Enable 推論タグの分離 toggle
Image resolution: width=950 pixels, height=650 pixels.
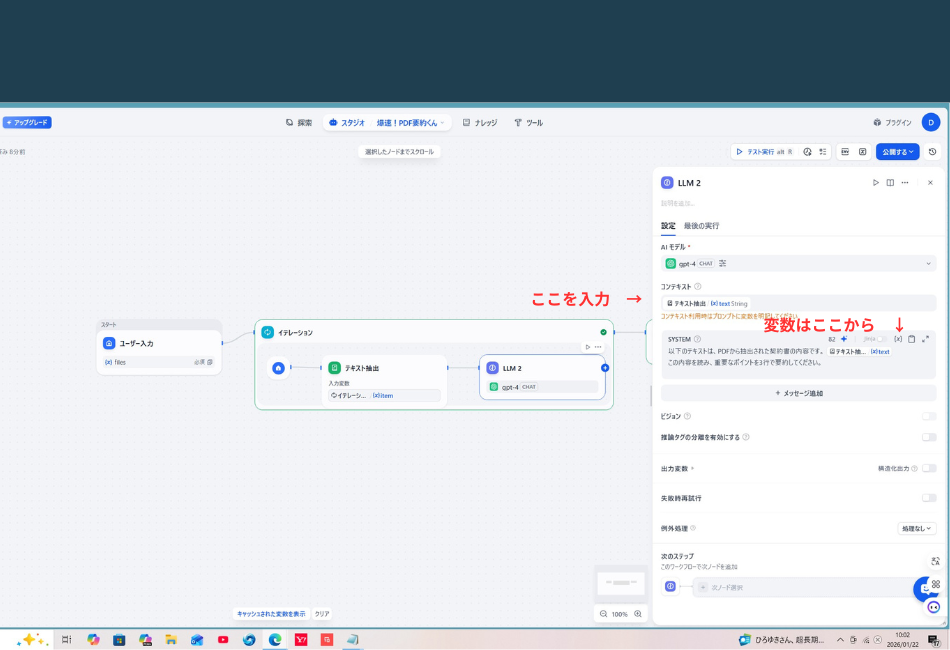(x=929, y=437)
